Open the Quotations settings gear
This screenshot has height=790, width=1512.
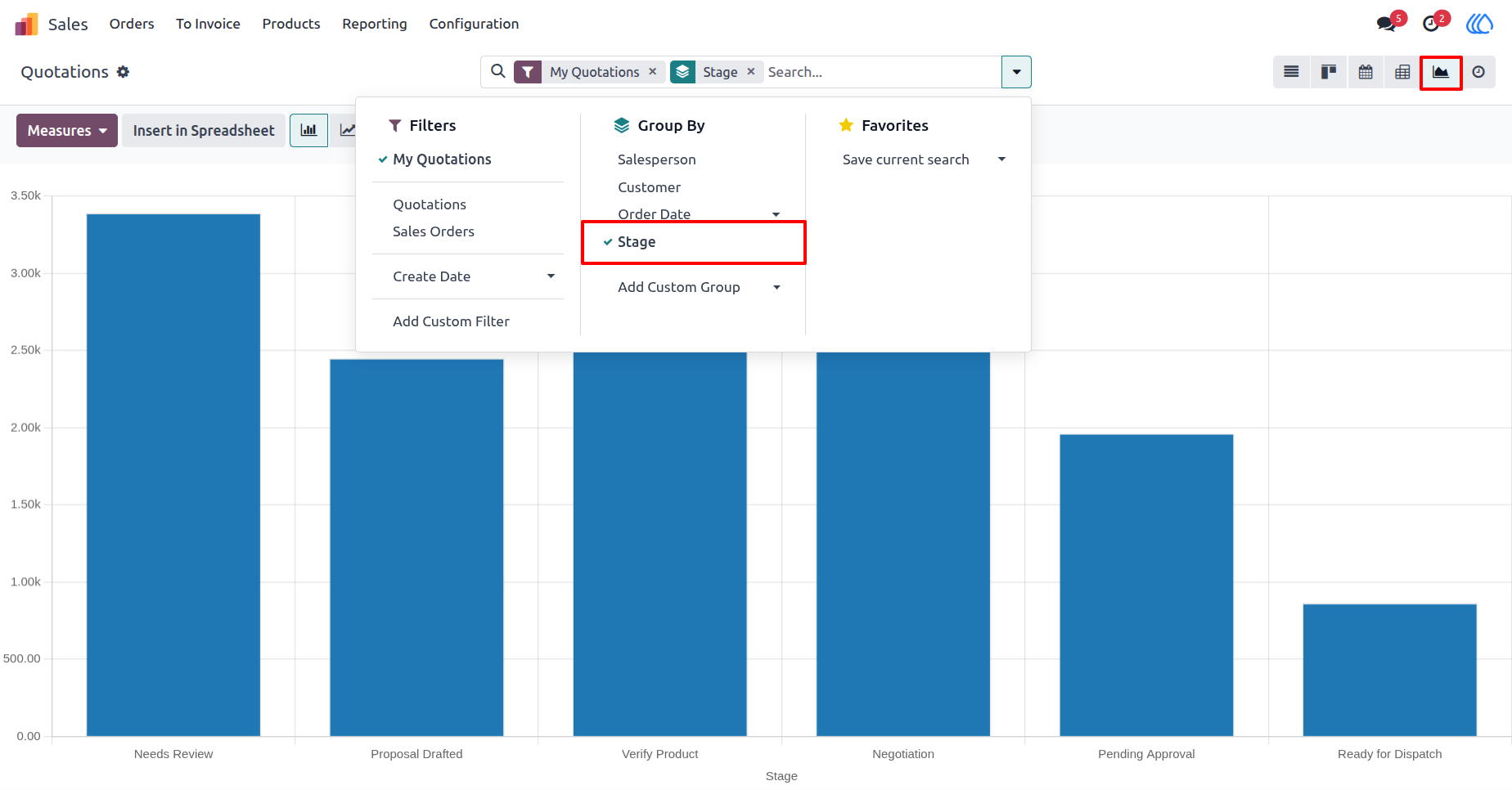pyautogui.click(x=123, y=72)
